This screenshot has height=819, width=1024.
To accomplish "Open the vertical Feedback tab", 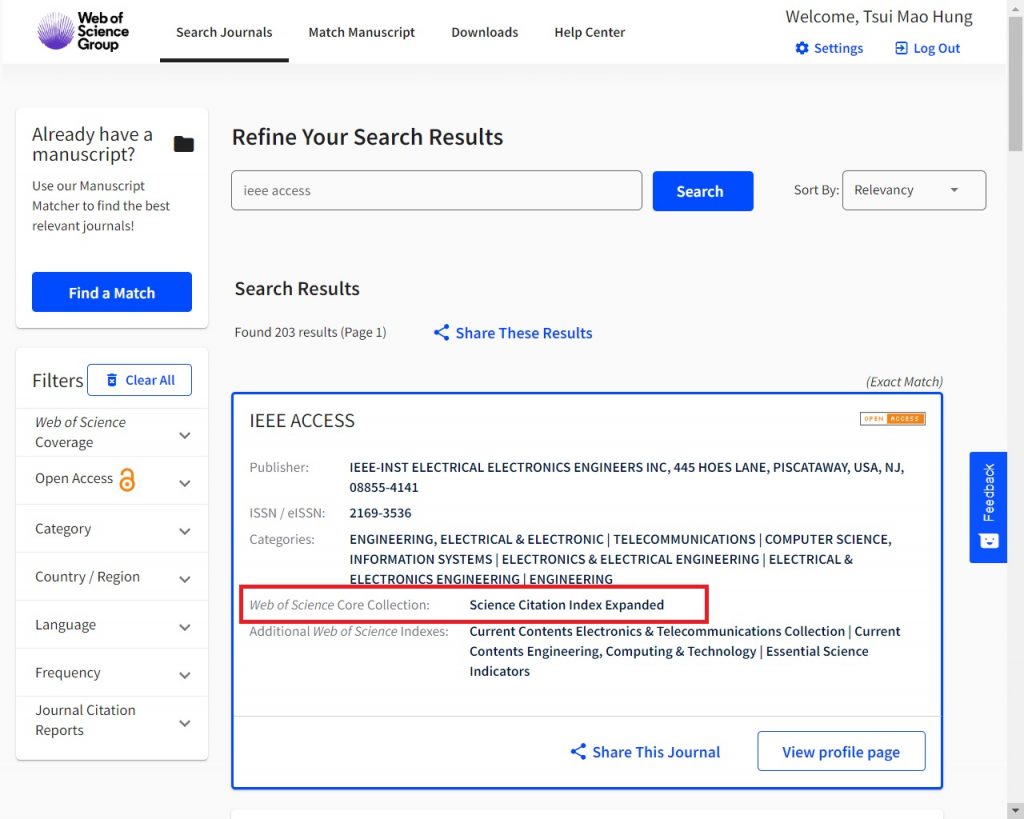I will [x=988, y=507].
